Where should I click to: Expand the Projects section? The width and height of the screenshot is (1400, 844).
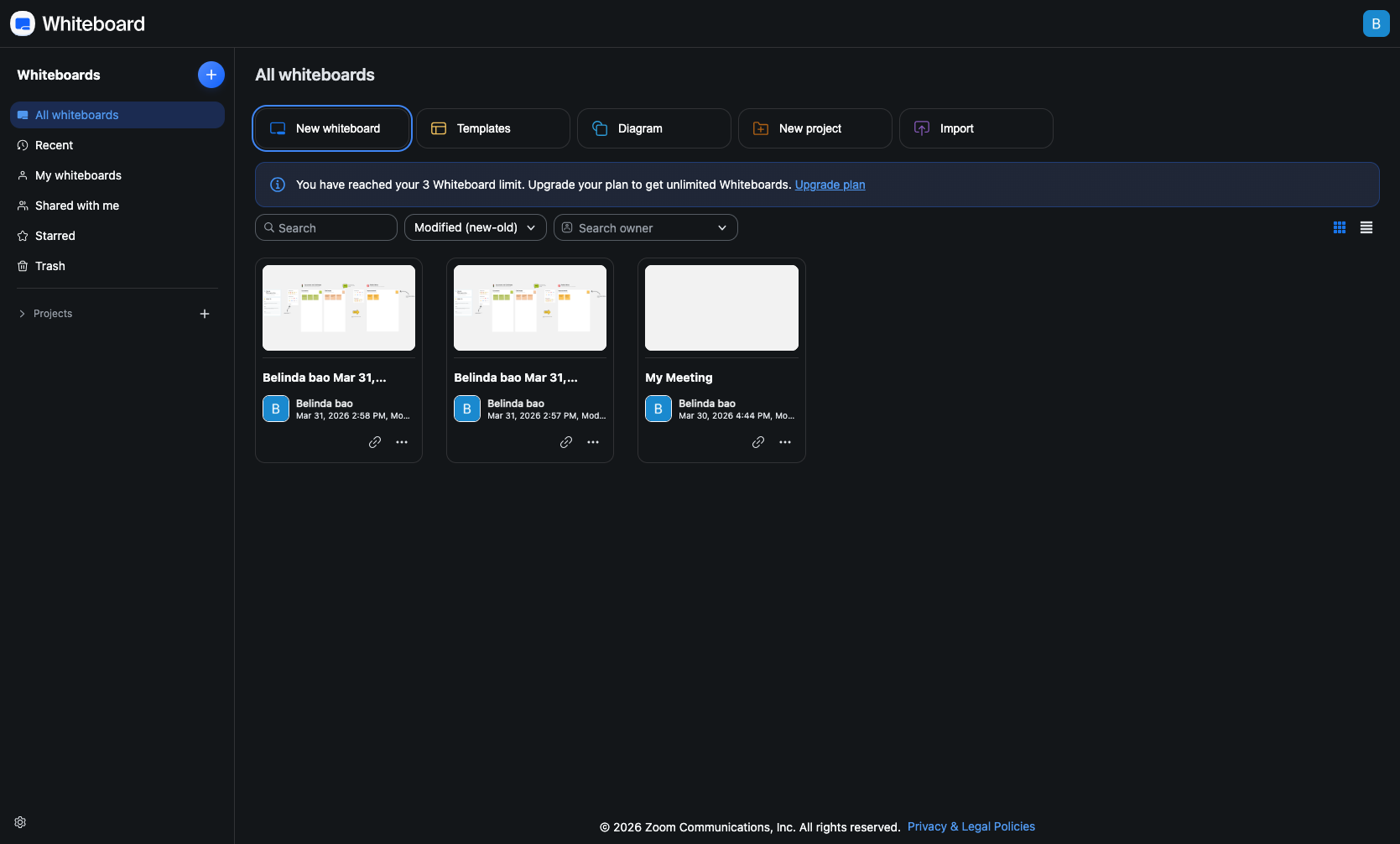point(22,314)
